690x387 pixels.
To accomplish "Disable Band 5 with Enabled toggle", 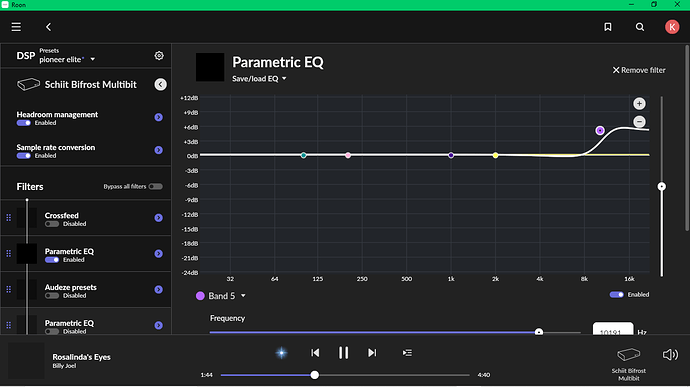I will 617,295.
